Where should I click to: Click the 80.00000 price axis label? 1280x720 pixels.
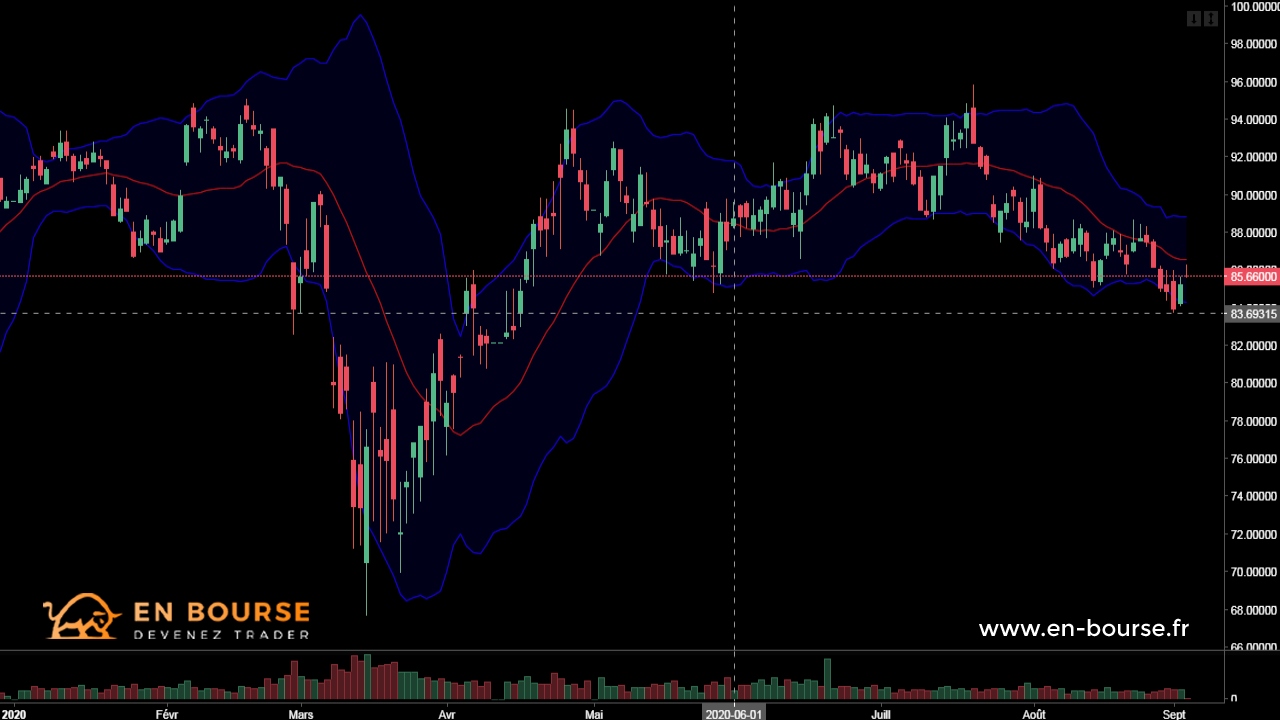(1254, 383)
